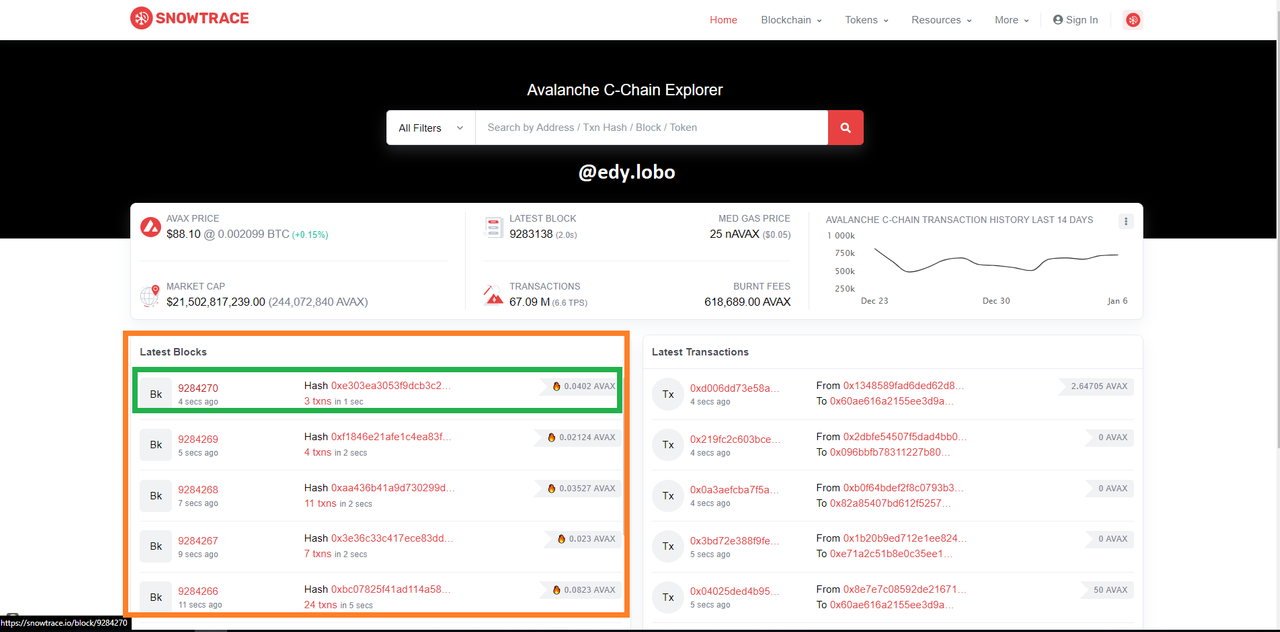This screenshot has width=1280, height=632.
Task: Open sender address 0xb0f64bdef2f8c0793b3
Action: tap(905, 488)
